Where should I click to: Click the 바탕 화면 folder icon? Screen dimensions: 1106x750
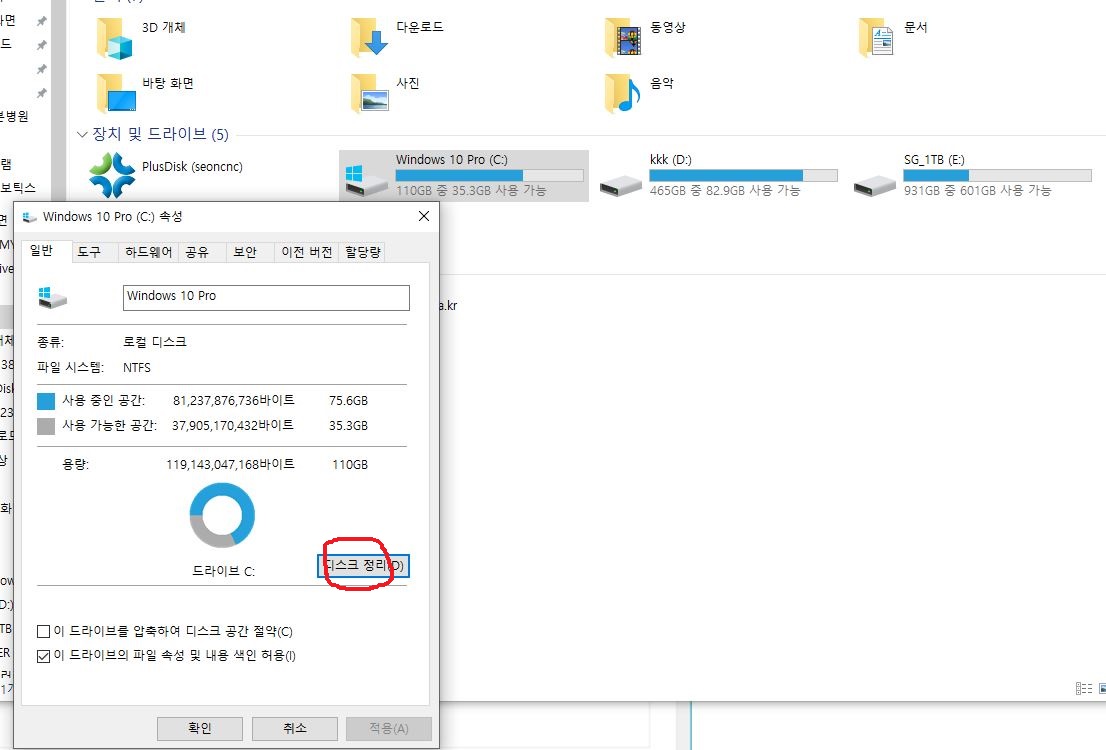point(116,93)
